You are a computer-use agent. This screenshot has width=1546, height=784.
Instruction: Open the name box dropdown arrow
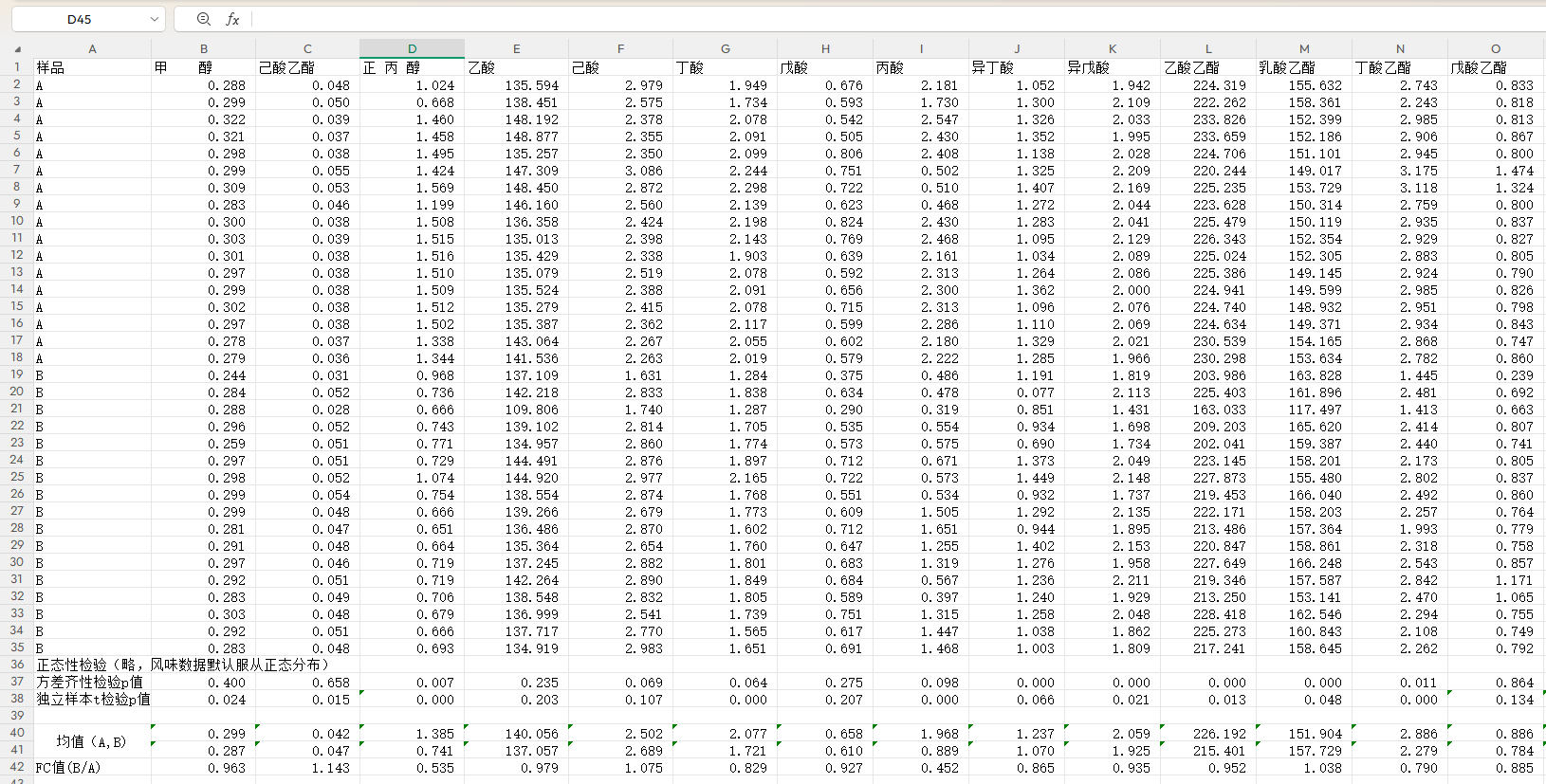(x=155, y=19)
